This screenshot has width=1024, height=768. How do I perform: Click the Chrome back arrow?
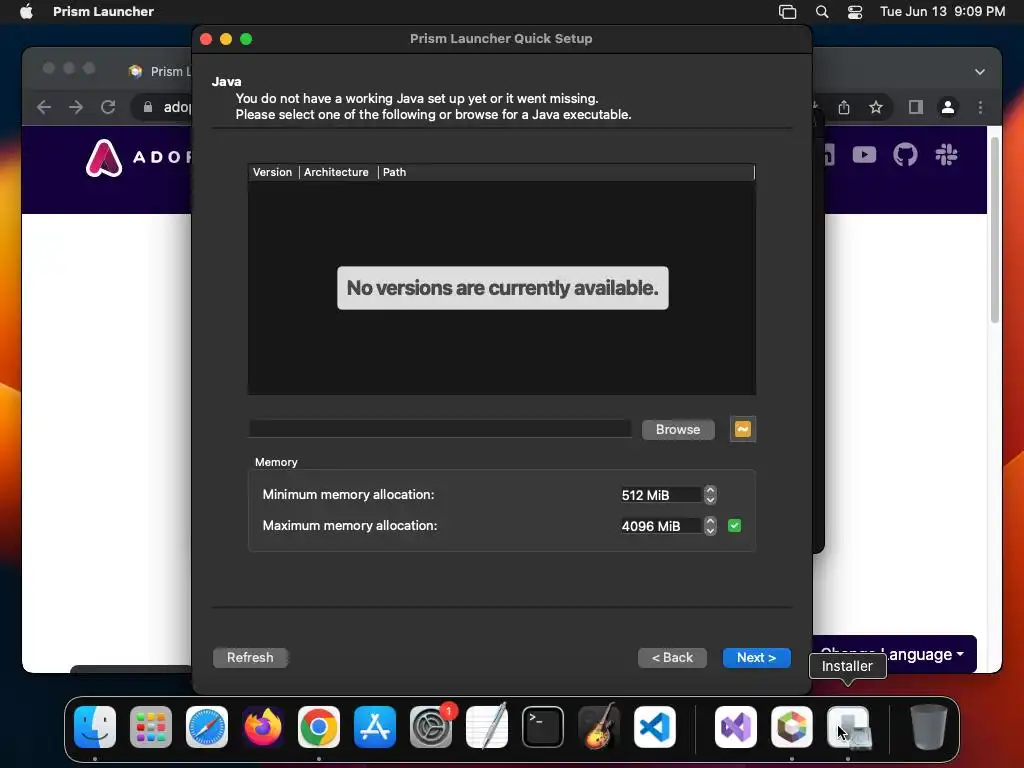[x=44, y=107]
